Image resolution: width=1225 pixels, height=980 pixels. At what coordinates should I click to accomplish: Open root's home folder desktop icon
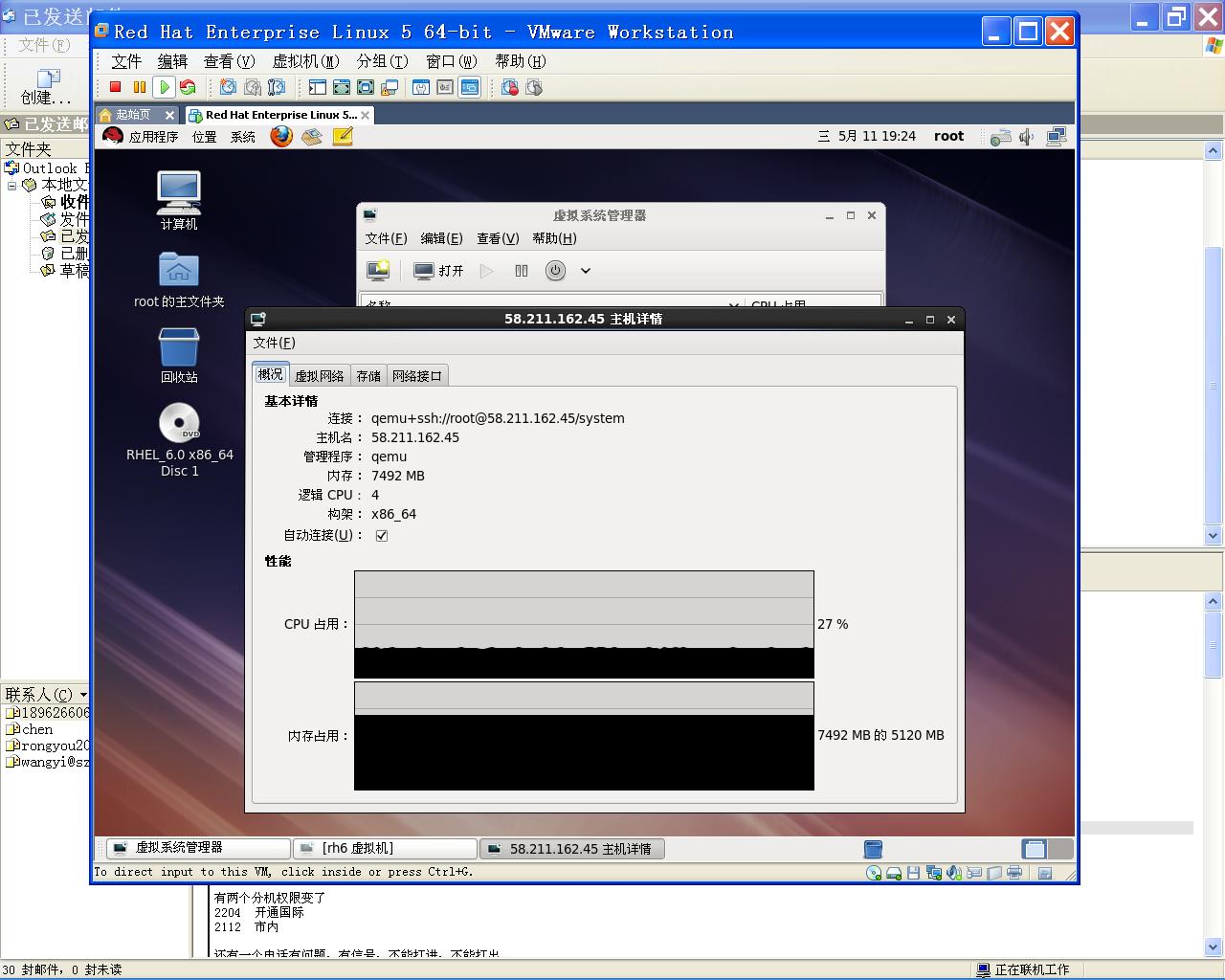tap(179, 279)
